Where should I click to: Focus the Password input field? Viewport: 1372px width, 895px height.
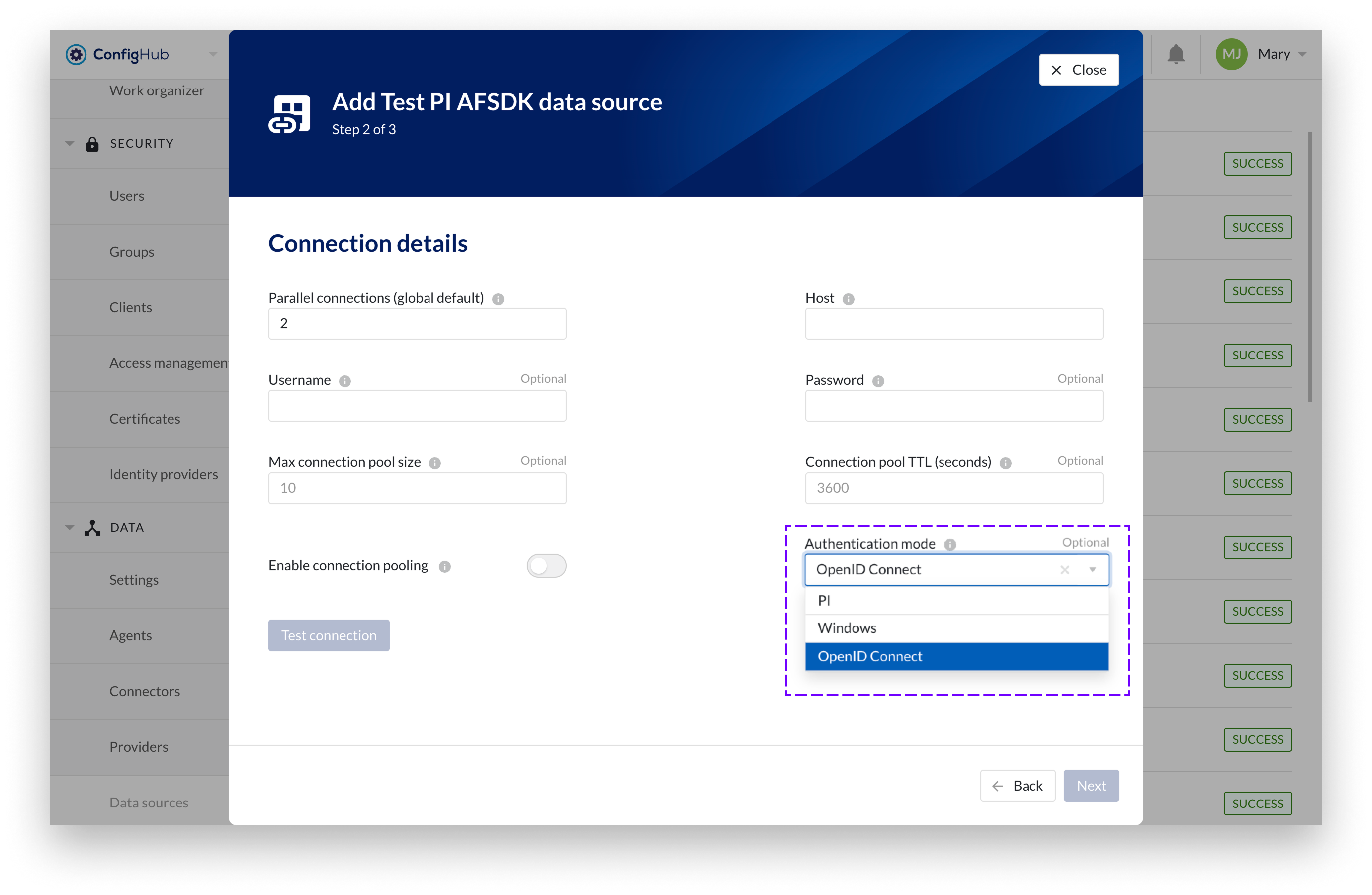point(954,406)
